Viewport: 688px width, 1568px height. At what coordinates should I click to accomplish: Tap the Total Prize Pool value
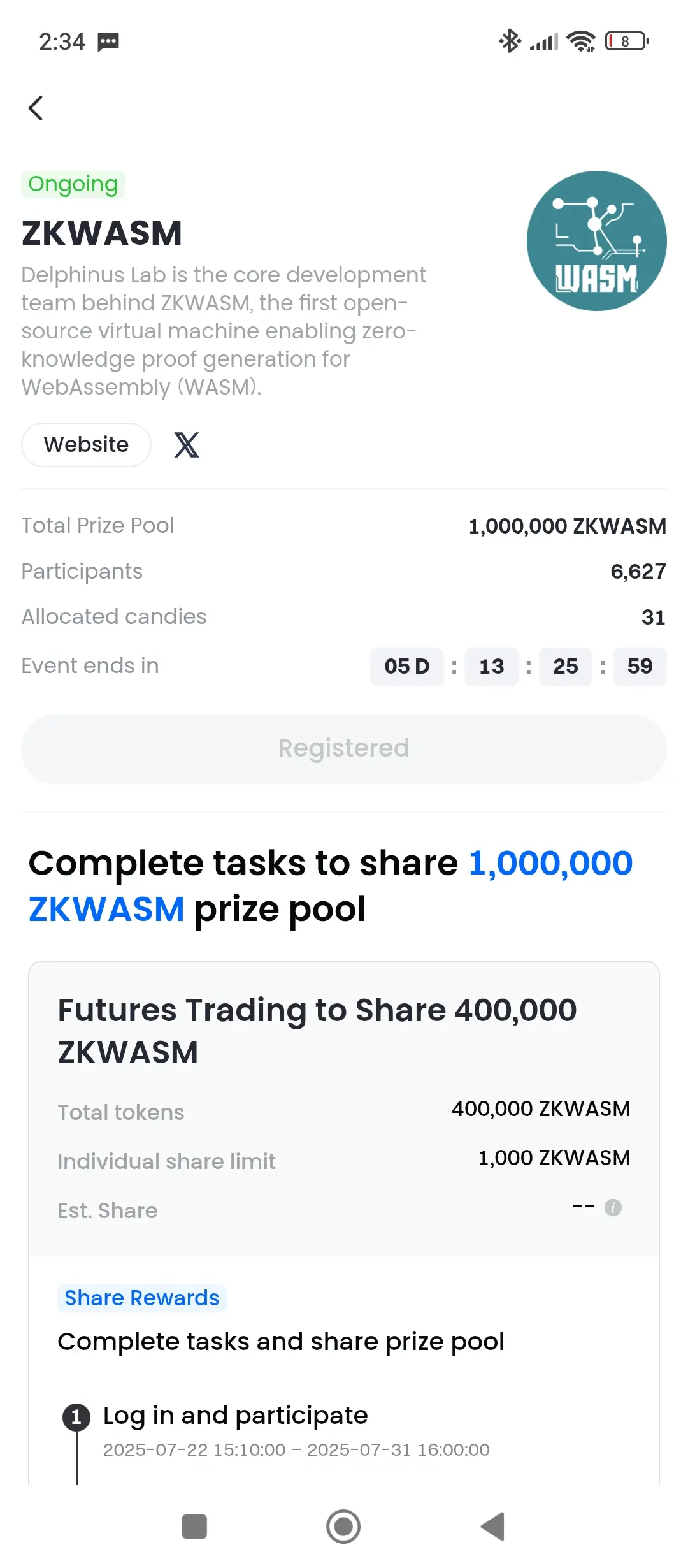point(568,526)
